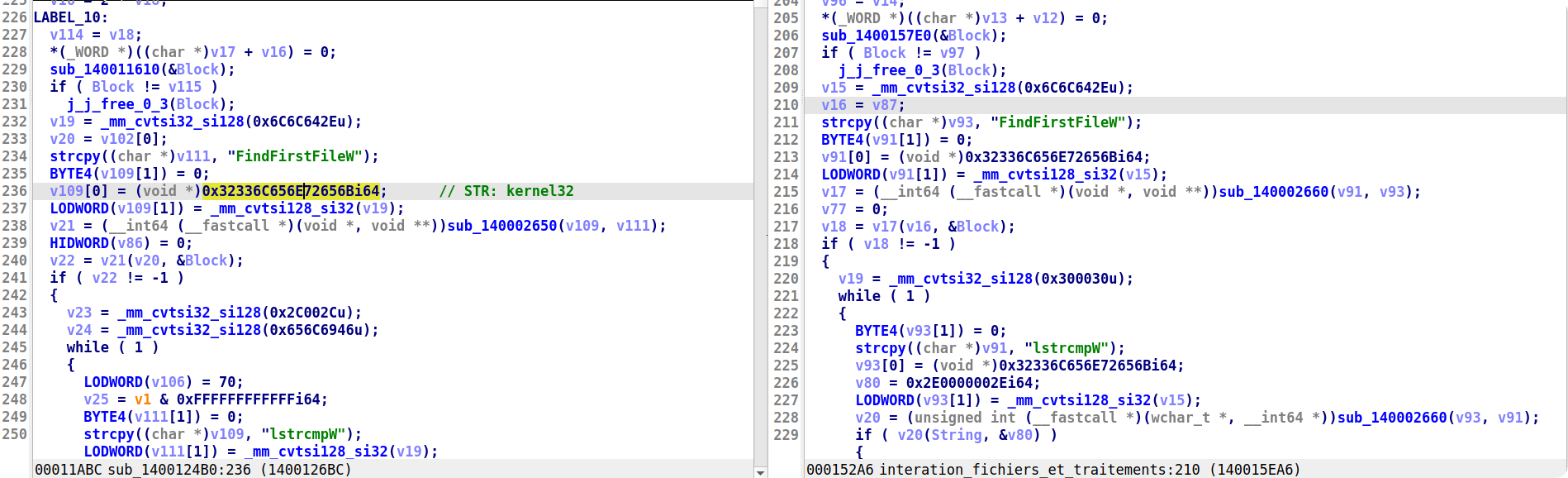
Task: Click 0x32336C656E72656Bi64 on right line 225
Action: pyautogui.click(x=1088, y=366)
